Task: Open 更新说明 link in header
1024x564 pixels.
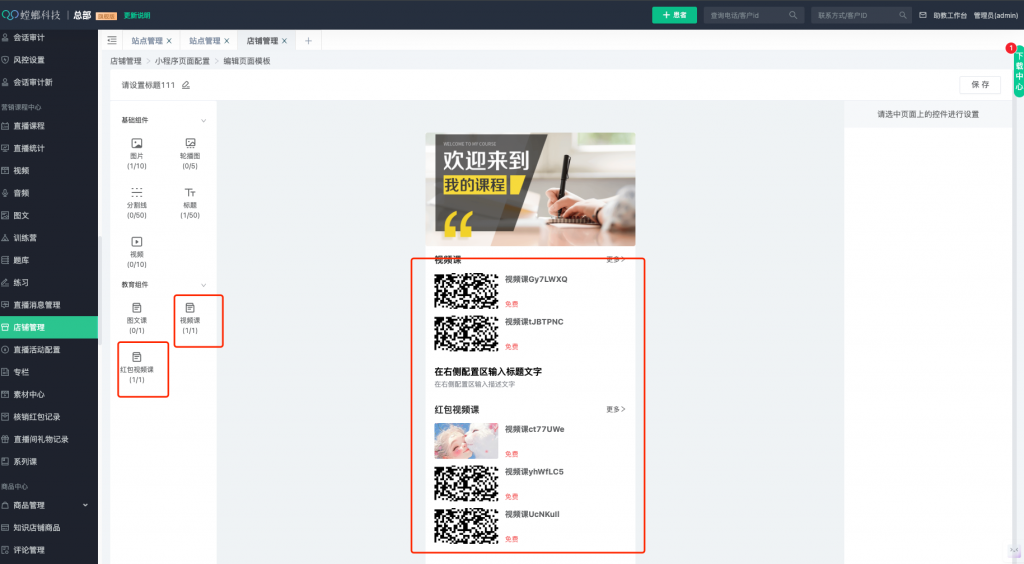Action: tap(137, 15)
